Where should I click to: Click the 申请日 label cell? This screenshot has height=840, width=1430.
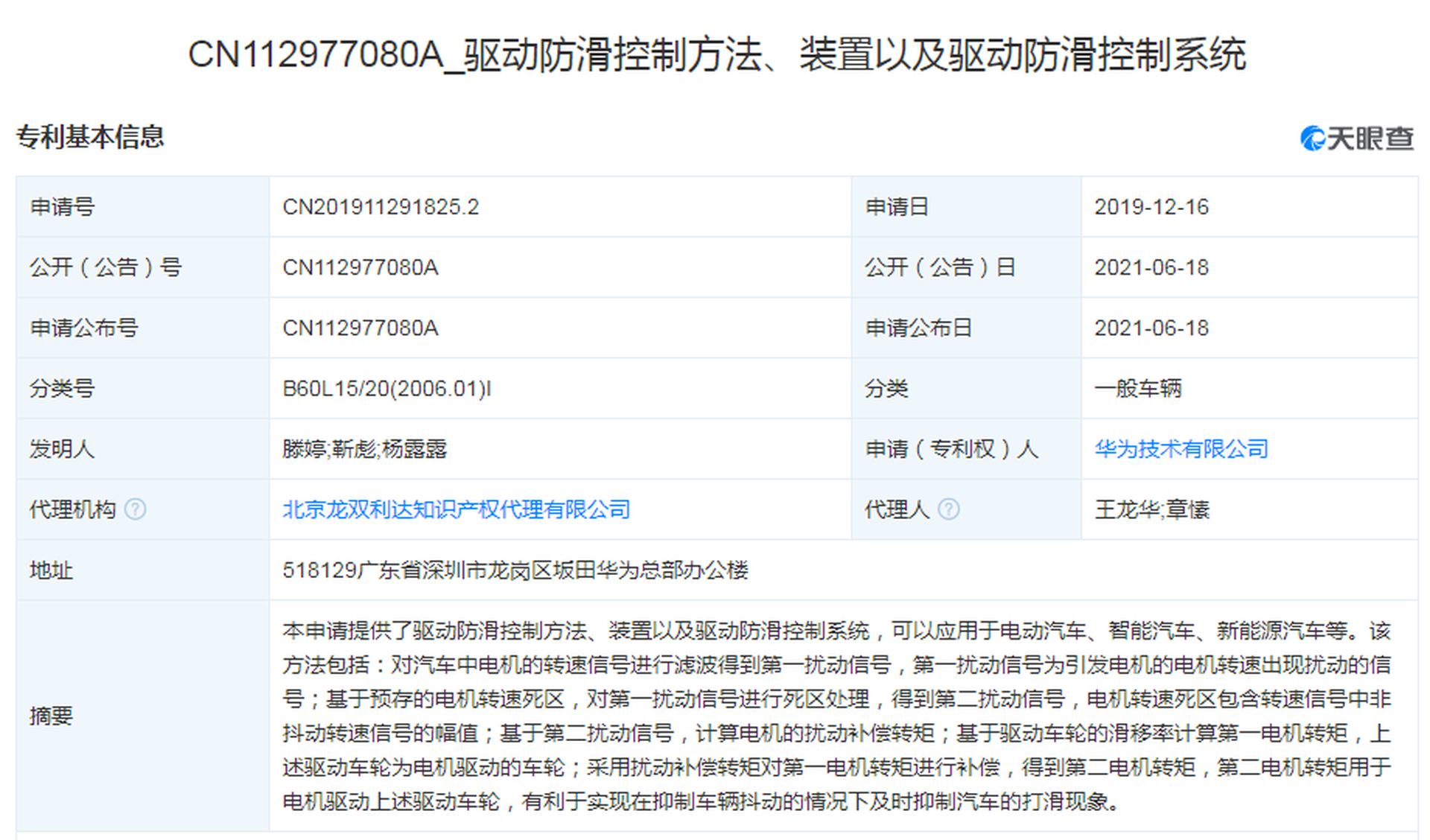[x=966, y=207]
